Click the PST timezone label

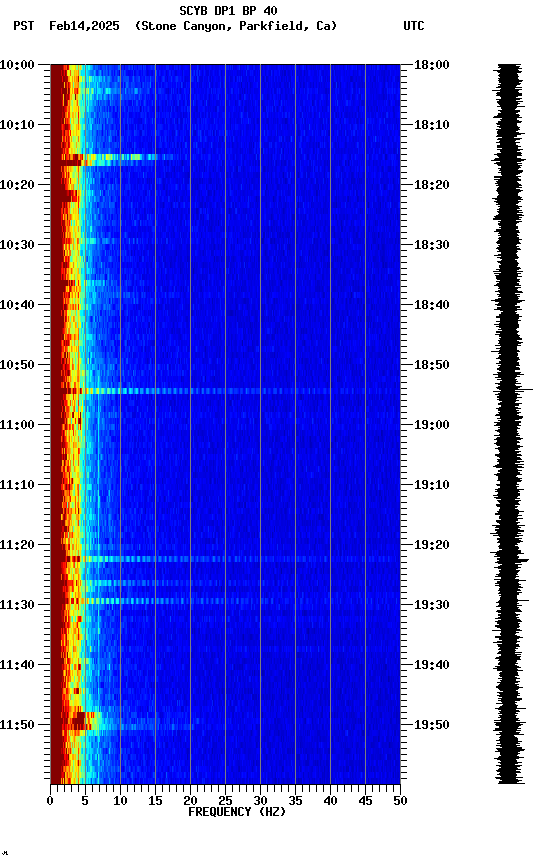[24, 26]
